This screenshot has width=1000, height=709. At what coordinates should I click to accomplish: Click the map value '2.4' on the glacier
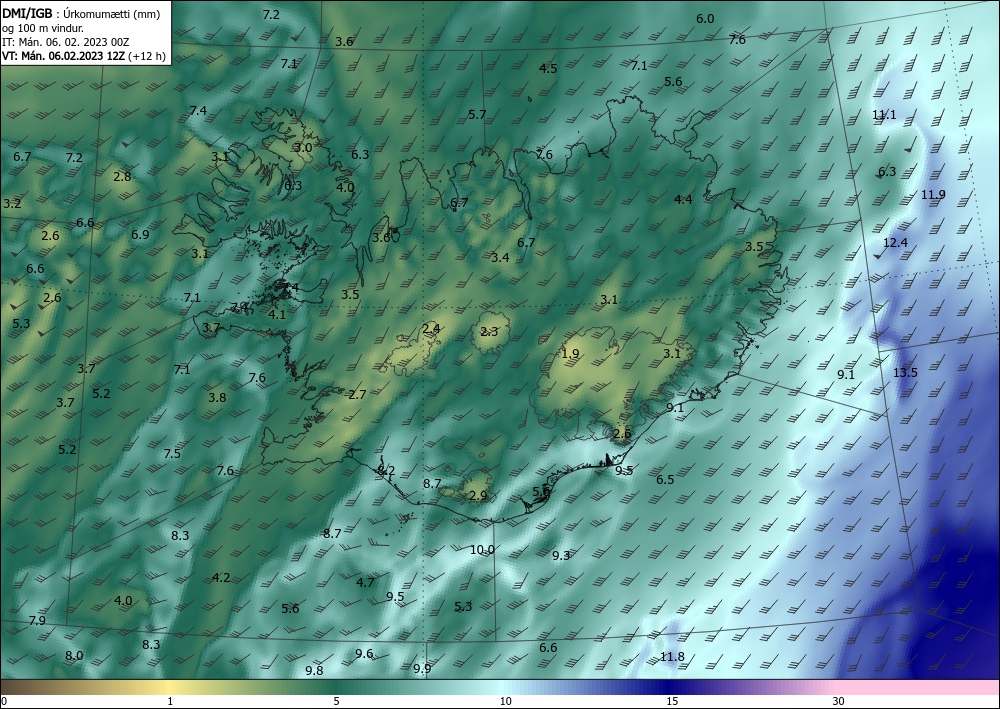[430, 328]
